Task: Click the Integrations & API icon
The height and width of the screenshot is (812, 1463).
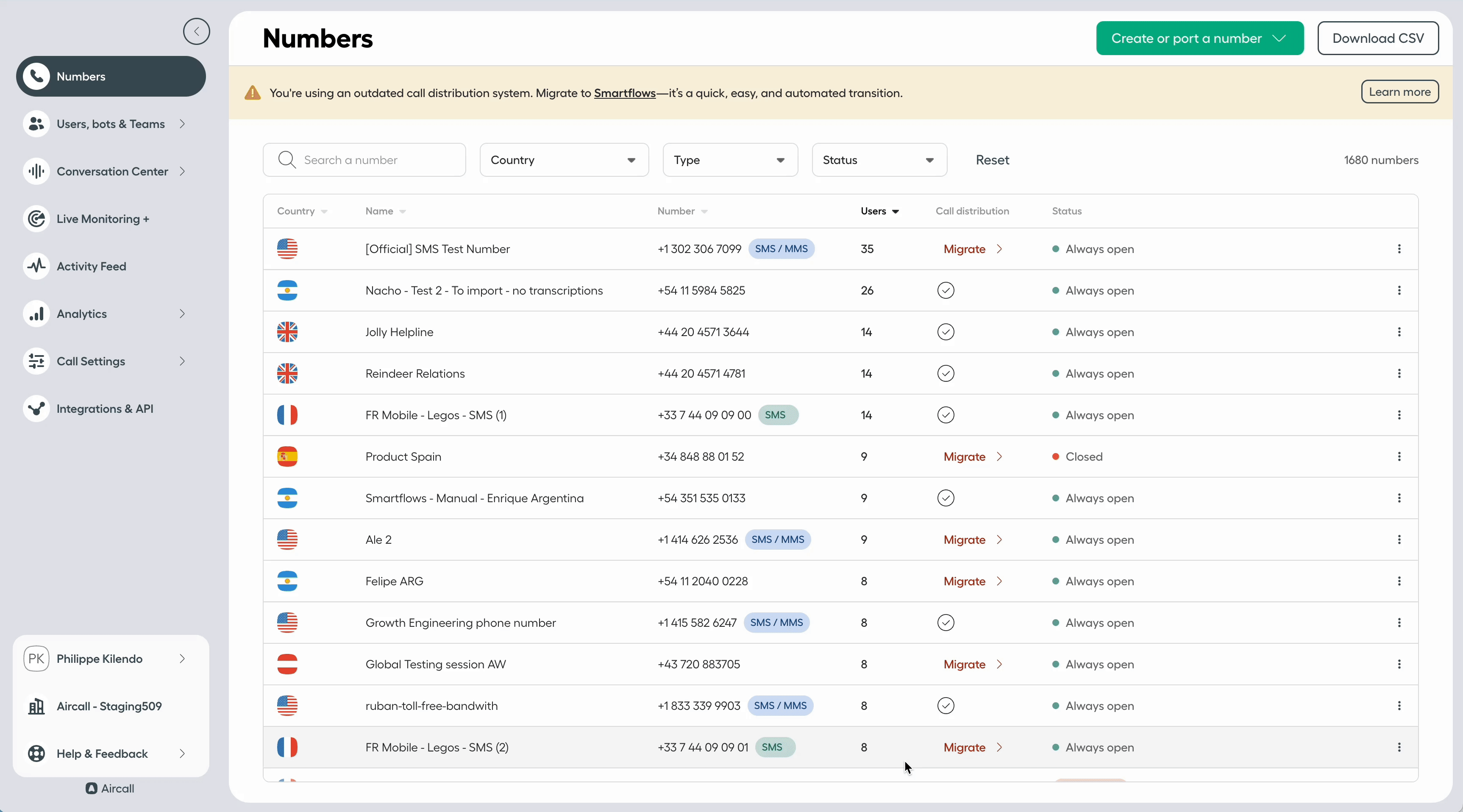Action: point(37,409)
